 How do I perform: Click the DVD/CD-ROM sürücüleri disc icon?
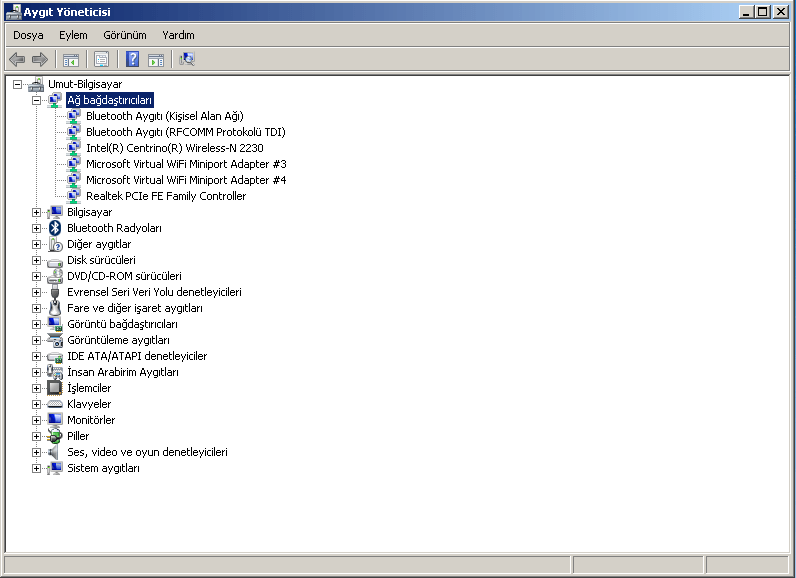tap(55, 276)
